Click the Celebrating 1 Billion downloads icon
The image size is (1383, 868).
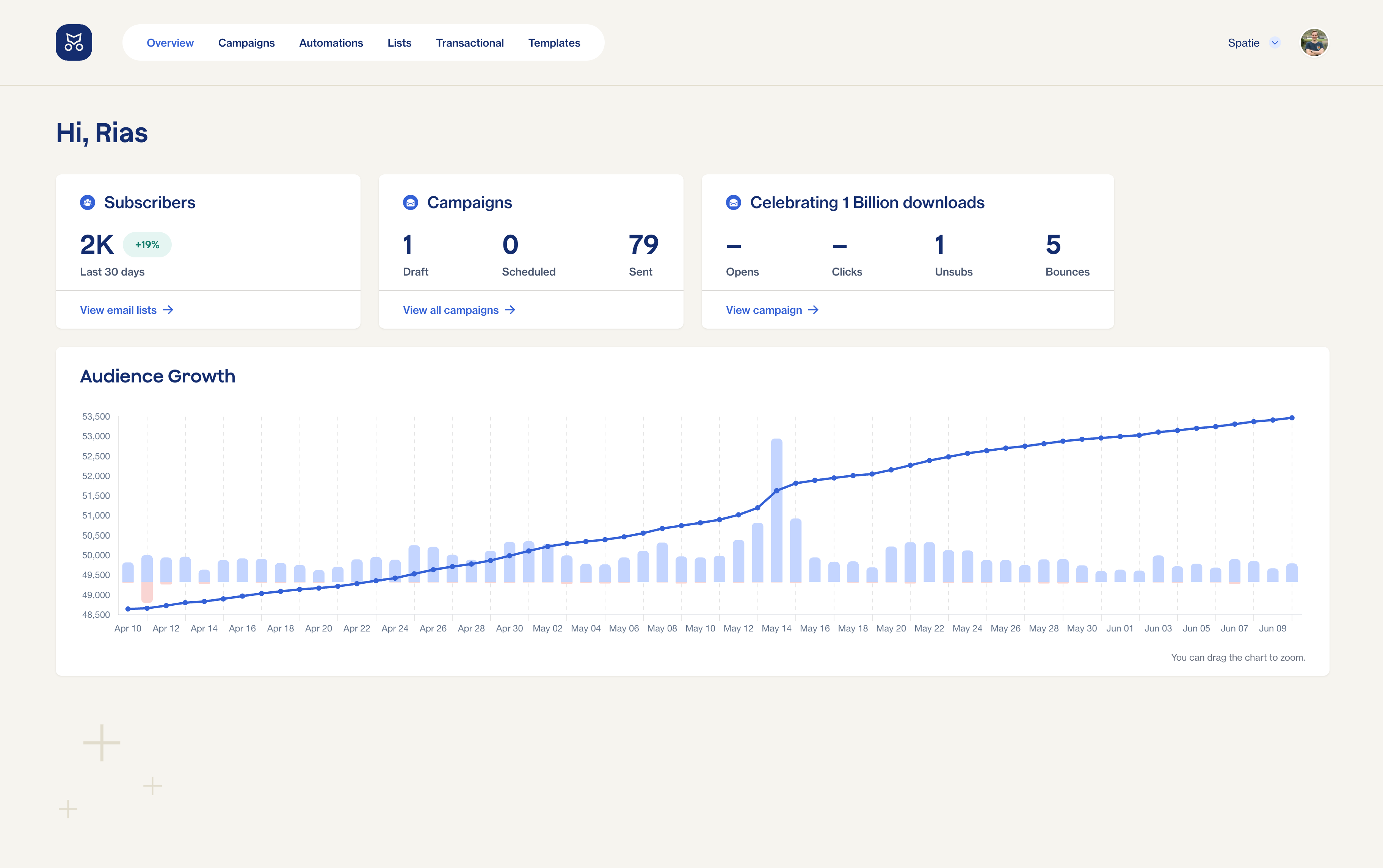733,203
